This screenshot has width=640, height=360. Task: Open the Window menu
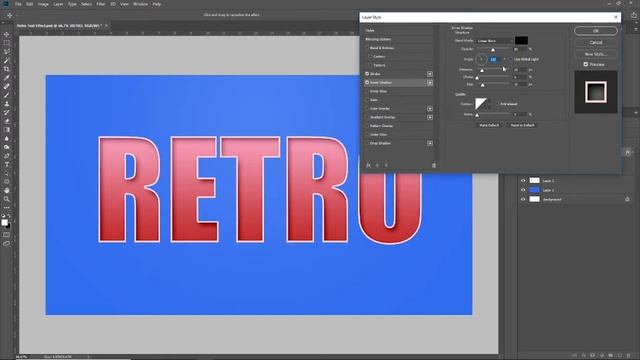tap(140, 4)
